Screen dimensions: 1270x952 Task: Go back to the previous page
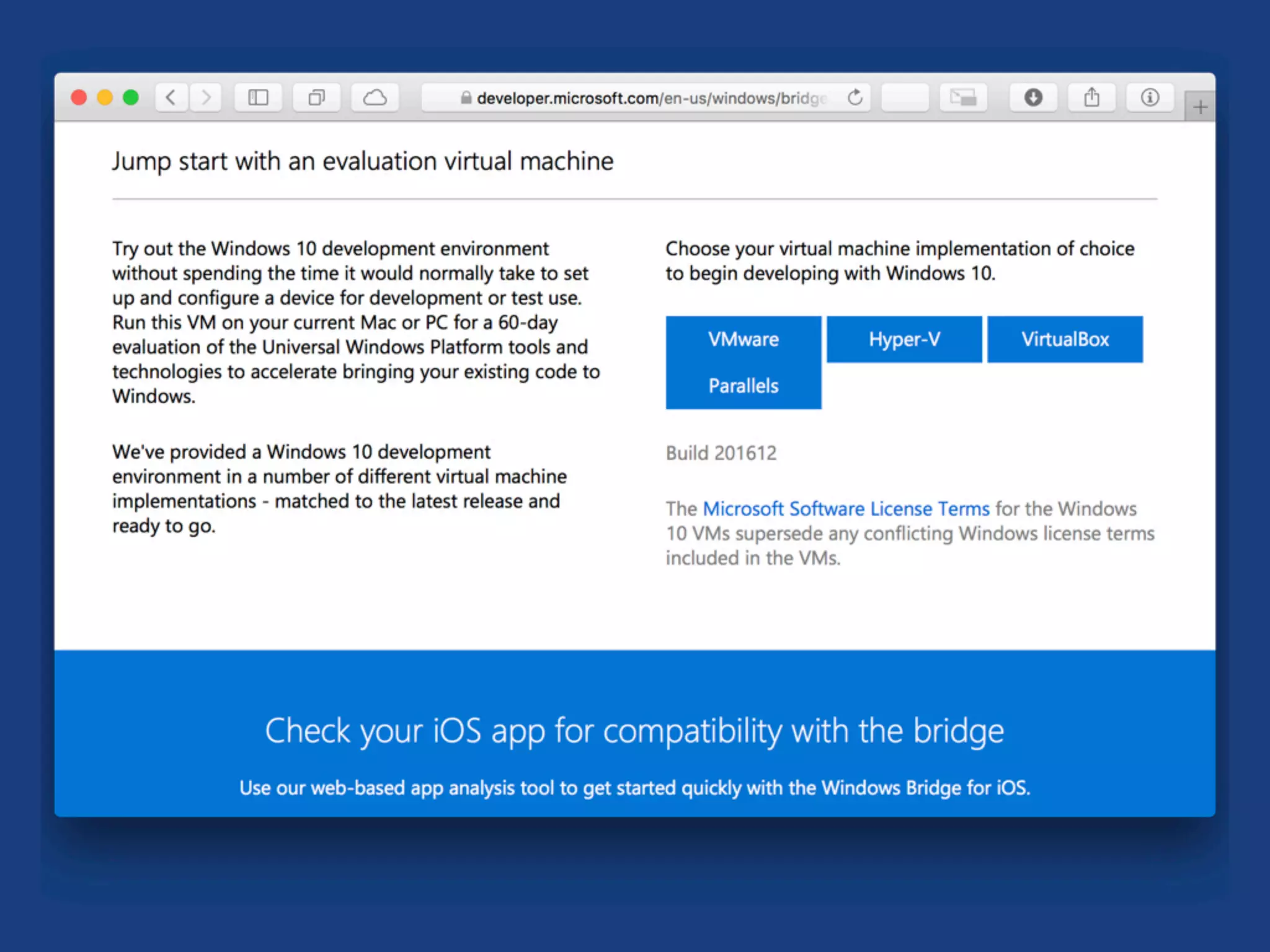click(x=171, y=97)
